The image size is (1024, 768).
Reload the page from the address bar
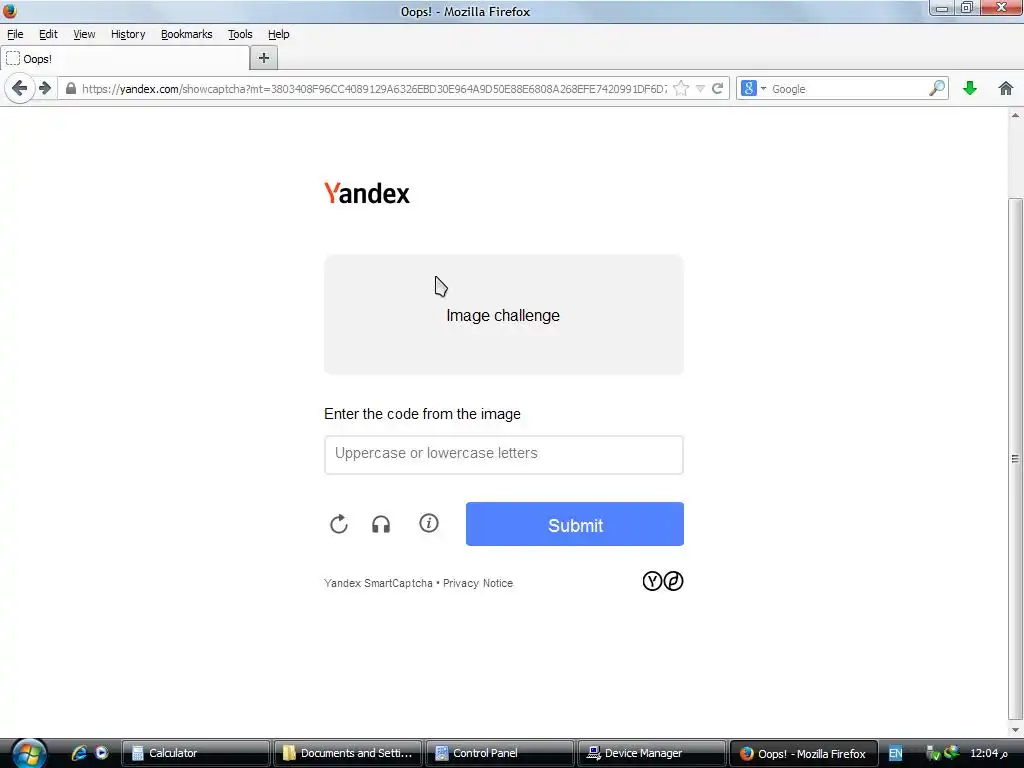pyautogui.click(x=718, y=89)
